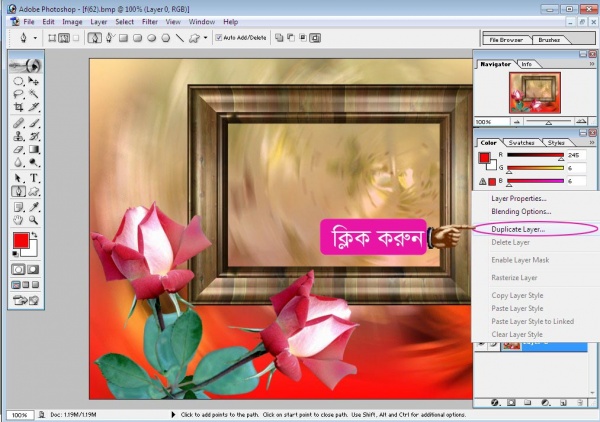The image size is (600, 422).
Task: Select the Custom Shape tool in the toolbox
Action: 34,191
